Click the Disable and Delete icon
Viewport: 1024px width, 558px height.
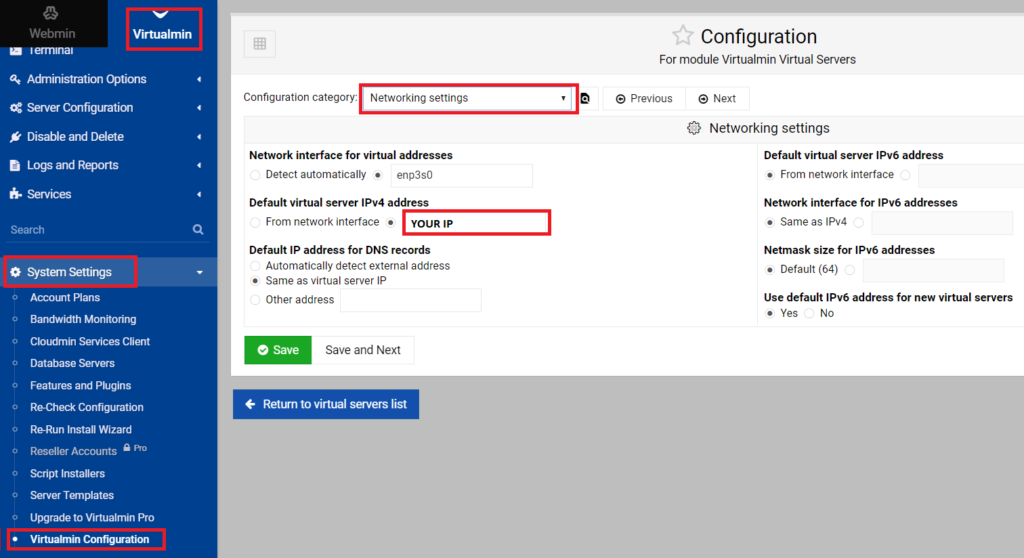tap(16, 137)
